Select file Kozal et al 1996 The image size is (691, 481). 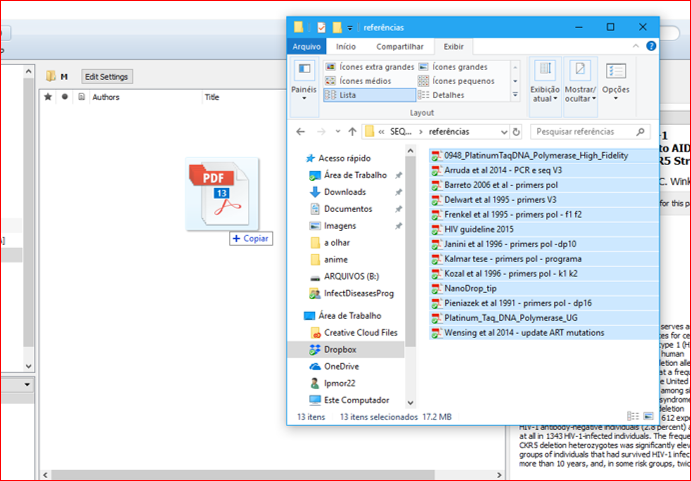pos(511,274)
